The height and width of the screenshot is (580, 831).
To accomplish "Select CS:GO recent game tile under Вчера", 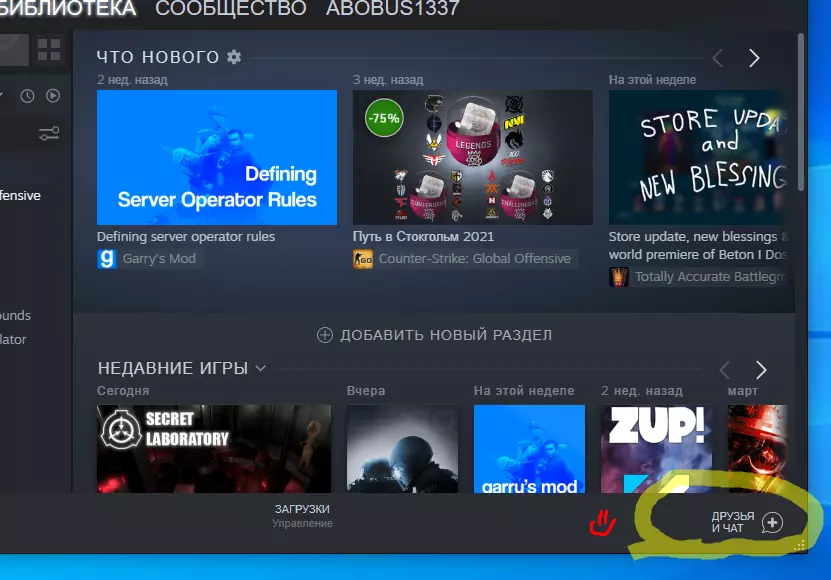I will click(x=402, y=449).
